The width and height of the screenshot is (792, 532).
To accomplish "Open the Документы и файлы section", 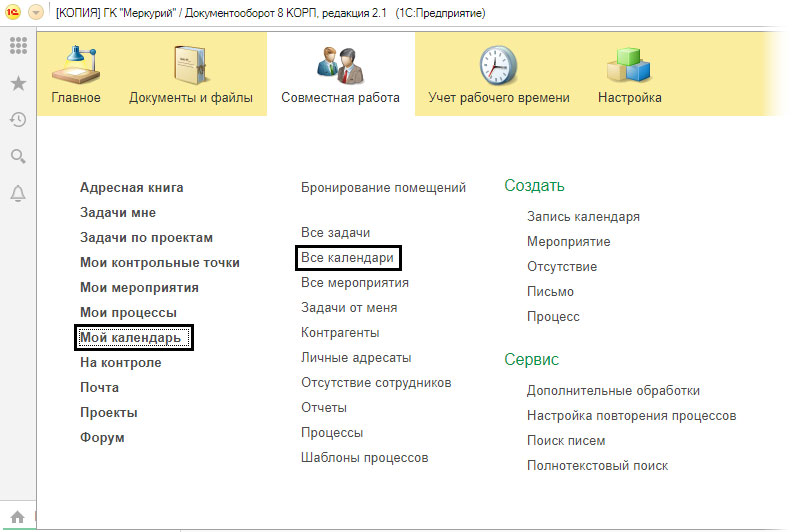I will [x=190, y=74].
